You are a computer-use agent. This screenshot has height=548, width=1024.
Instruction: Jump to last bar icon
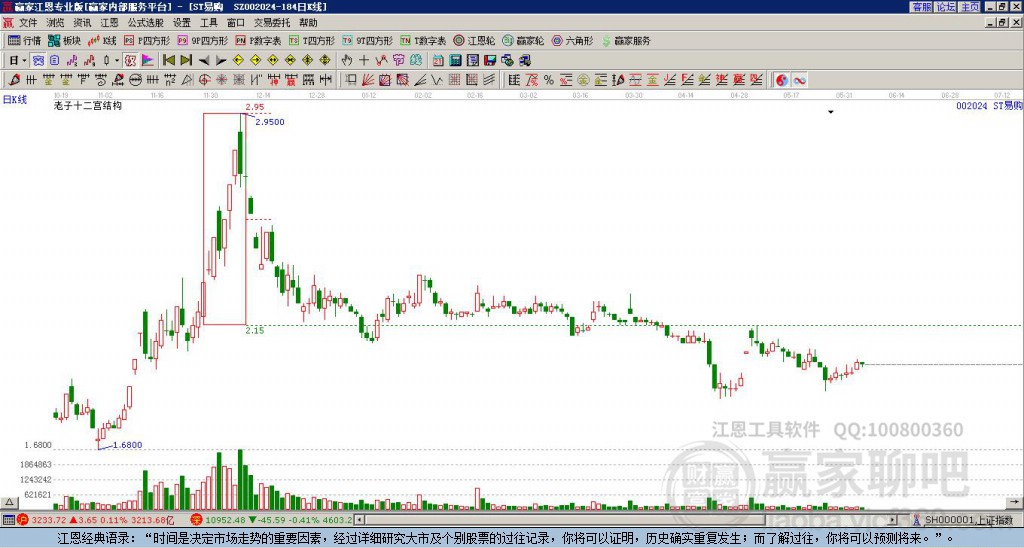click(x=186, y=60)
